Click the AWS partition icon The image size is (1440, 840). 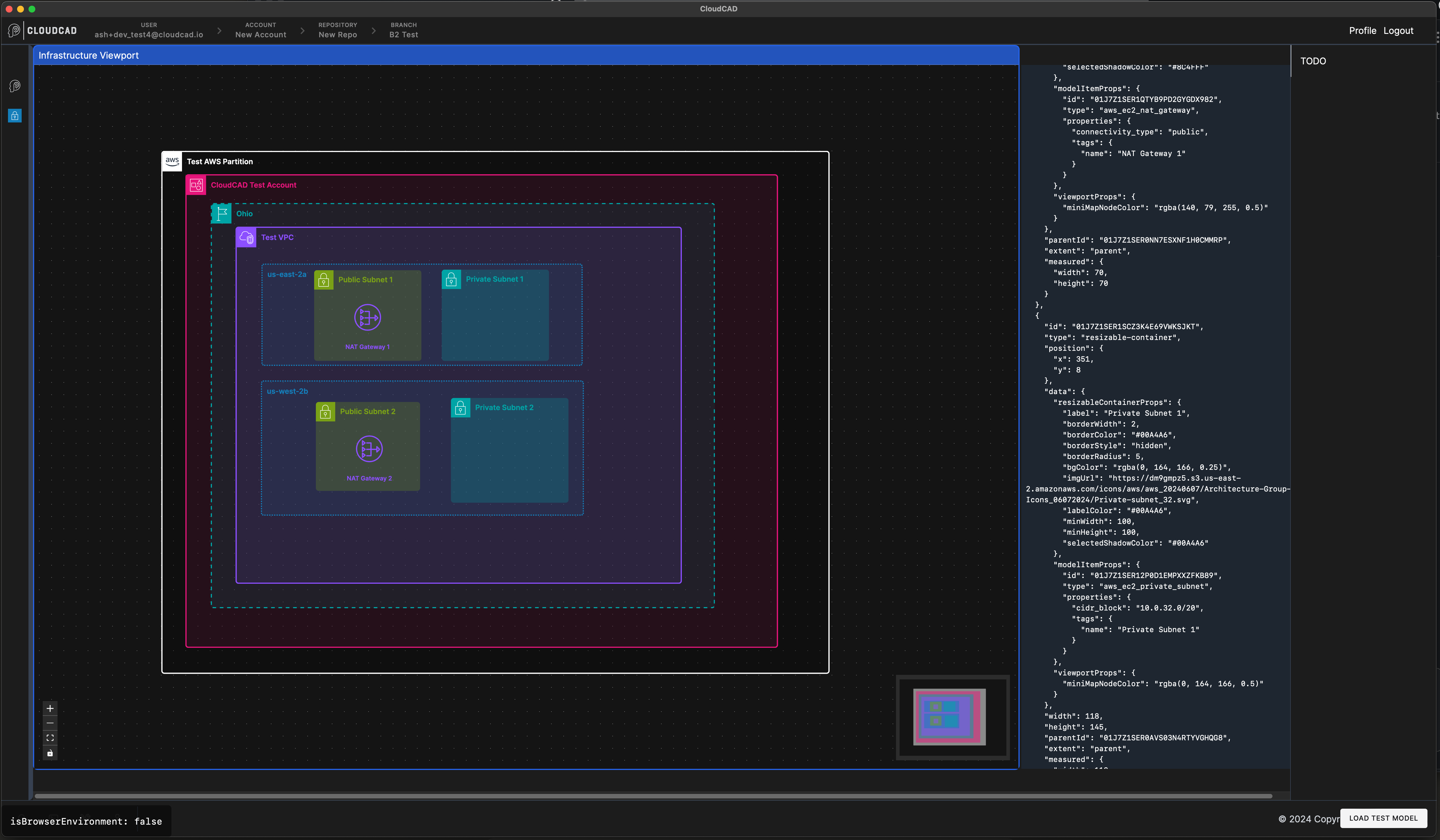pos(172,162)
